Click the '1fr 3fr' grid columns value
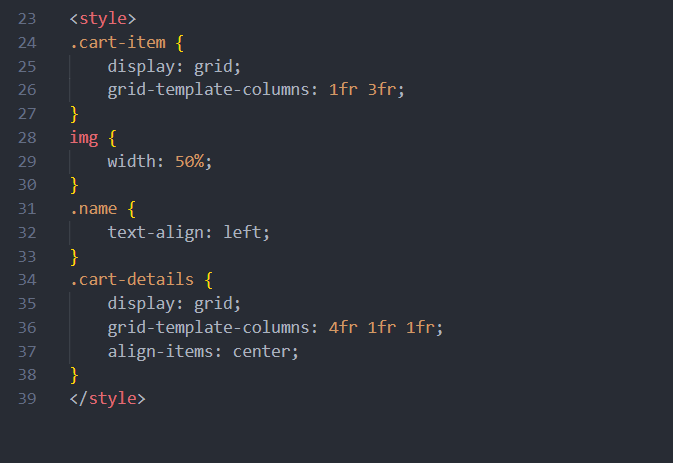673x463 pixels. click(x=366, y=90)
